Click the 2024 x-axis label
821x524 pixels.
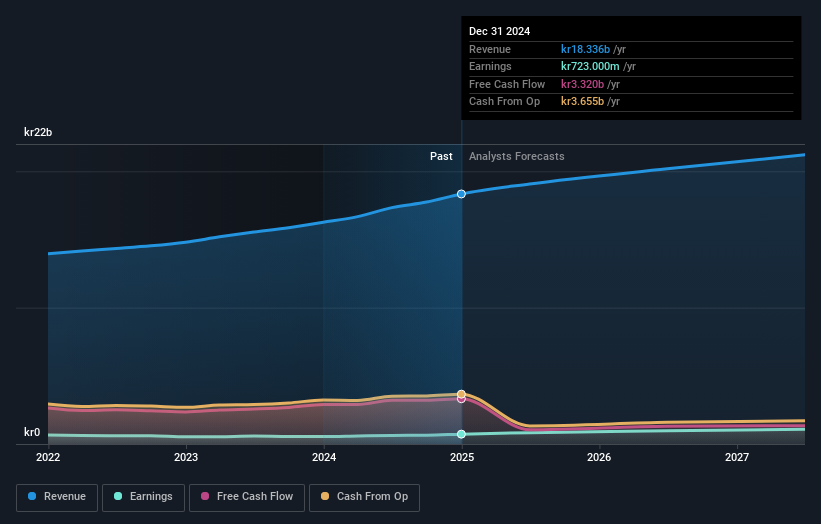click(x=324, y=458)
